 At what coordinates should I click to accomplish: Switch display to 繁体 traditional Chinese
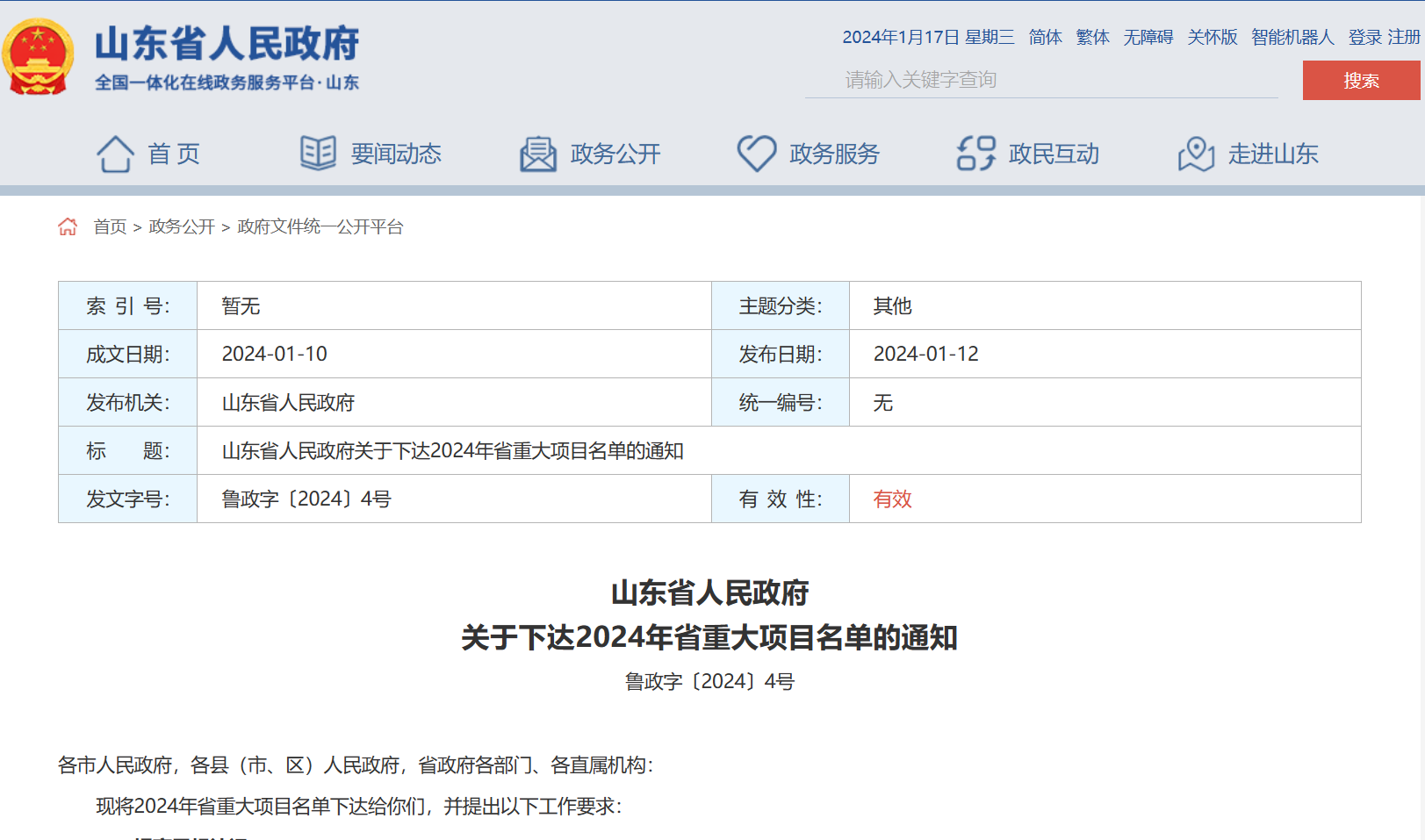click(x=1091, y=38)
